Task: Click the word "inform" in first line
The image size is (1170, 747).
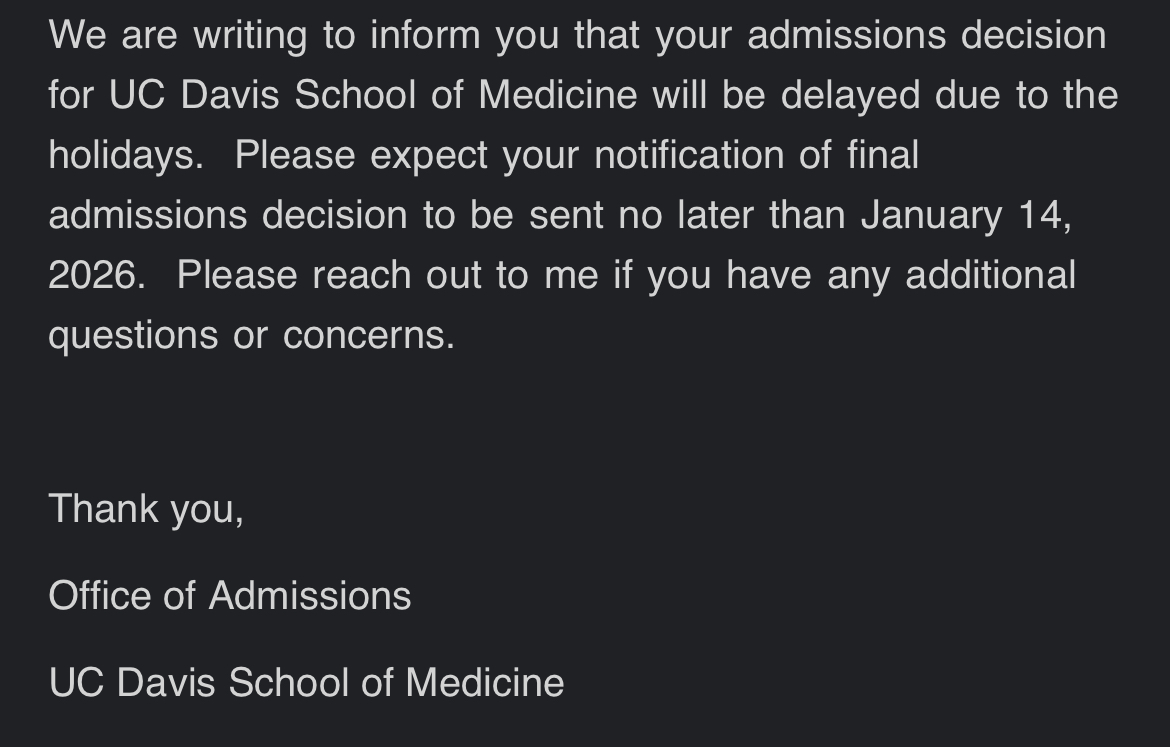Action: click(x=425, y=35)
